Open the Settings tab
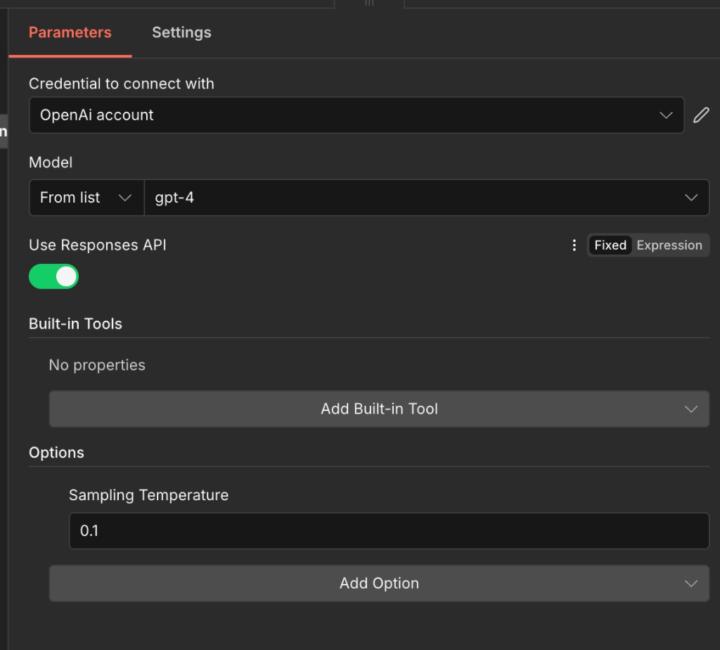This screenshot has height=650, width=720. (x=181, y=32)
